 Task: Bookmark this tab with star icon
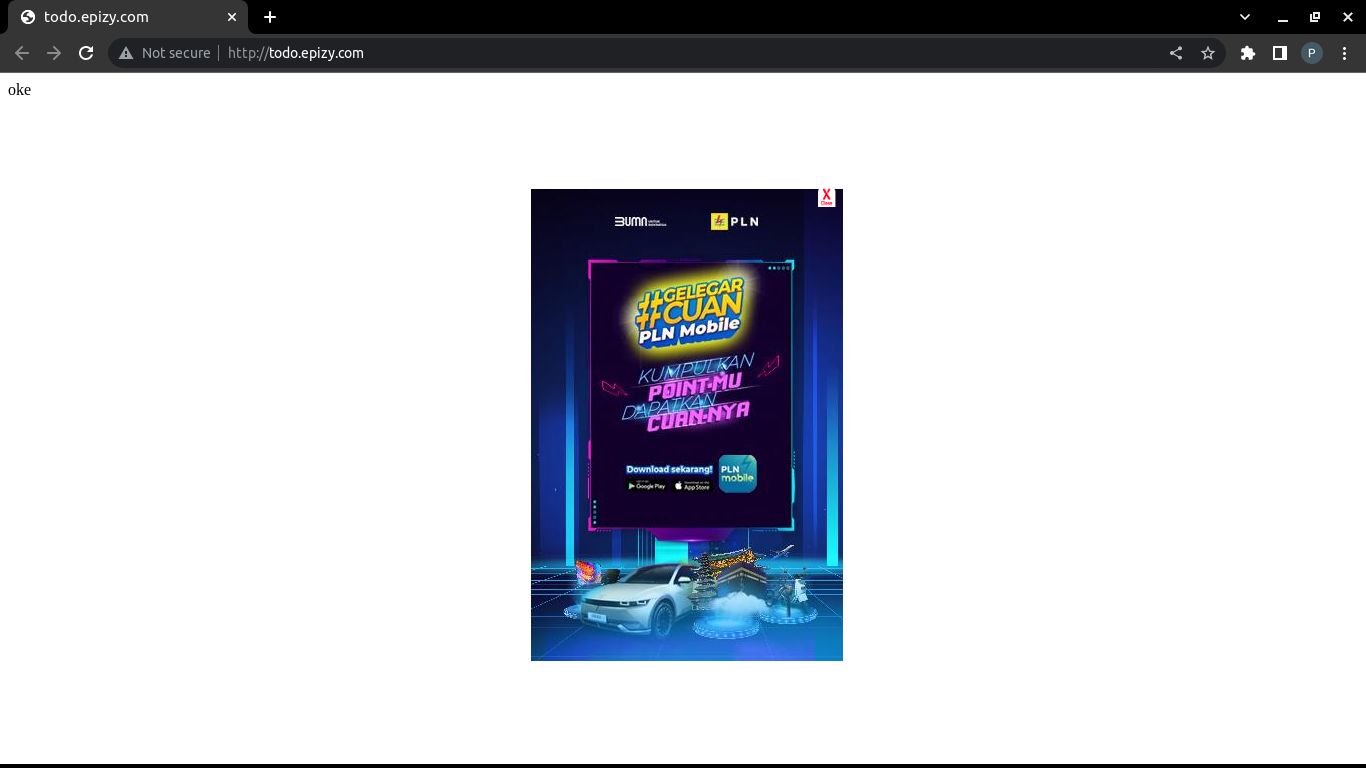(1208, 53)
